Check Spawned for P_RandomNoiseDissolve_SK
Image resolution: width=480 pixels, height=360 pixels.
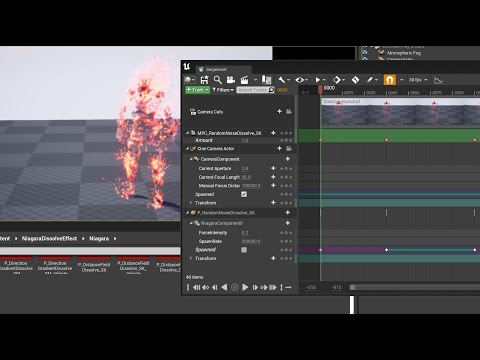pyautogui.click(x=244, y=250)
